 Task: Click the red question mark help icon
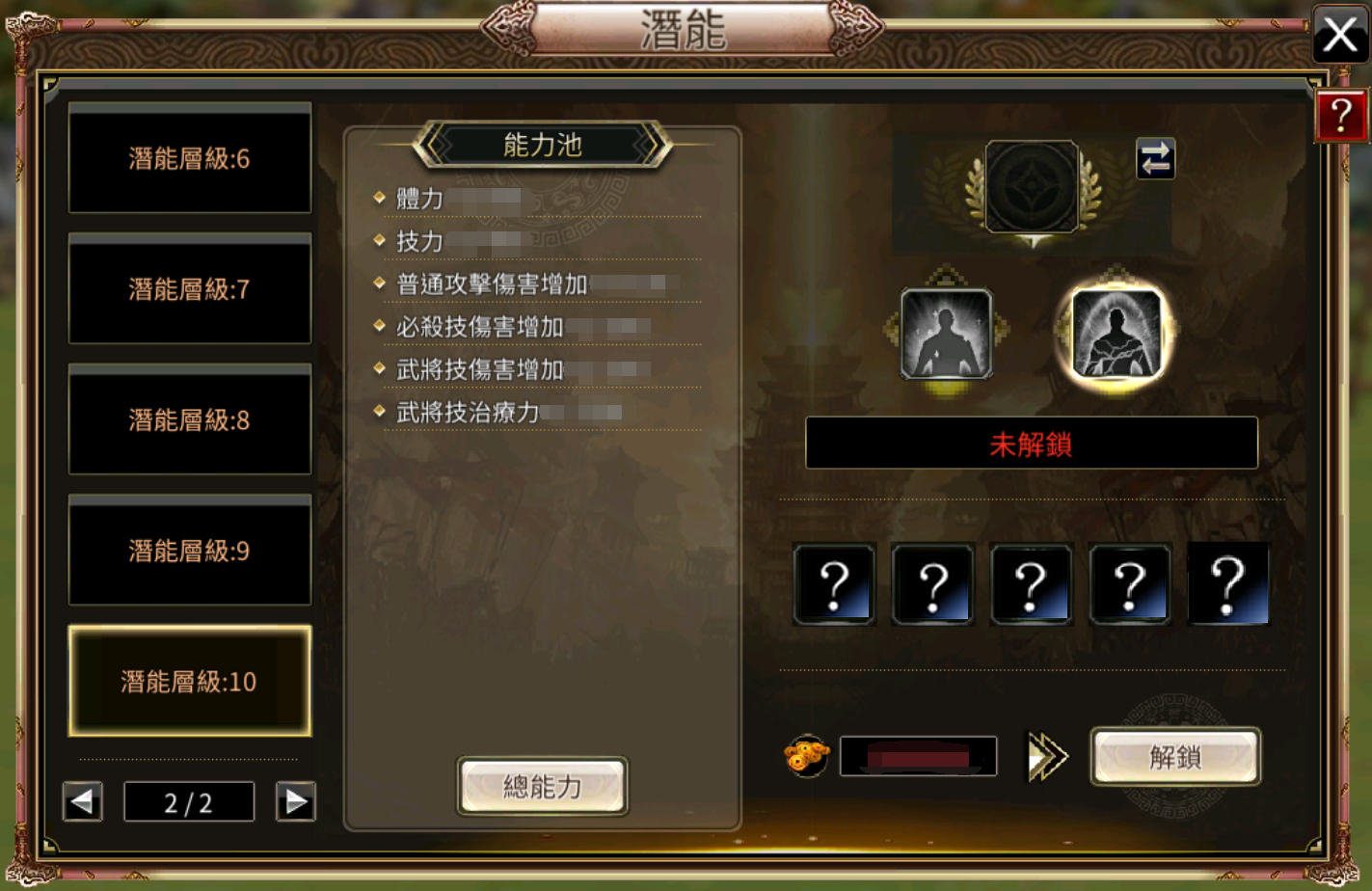(1341, 116)
